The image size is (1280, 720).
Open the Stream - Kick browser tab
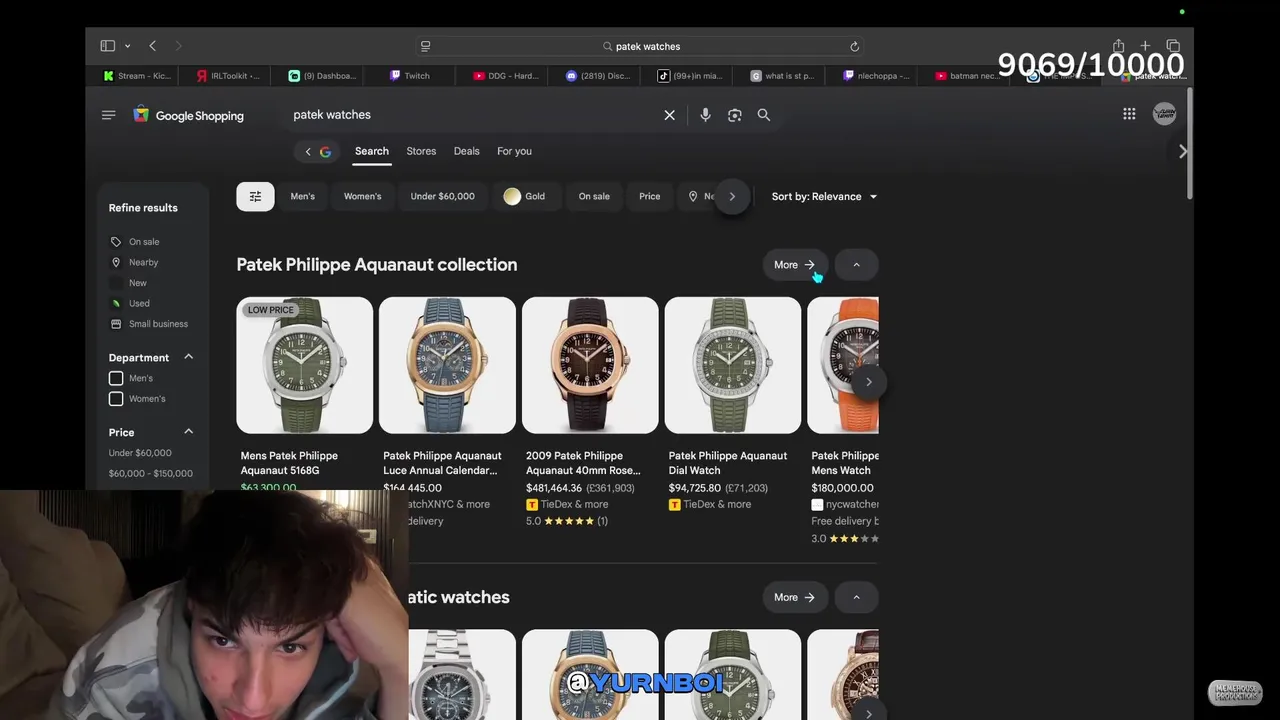pyautogui.click(x=137, y=76)
